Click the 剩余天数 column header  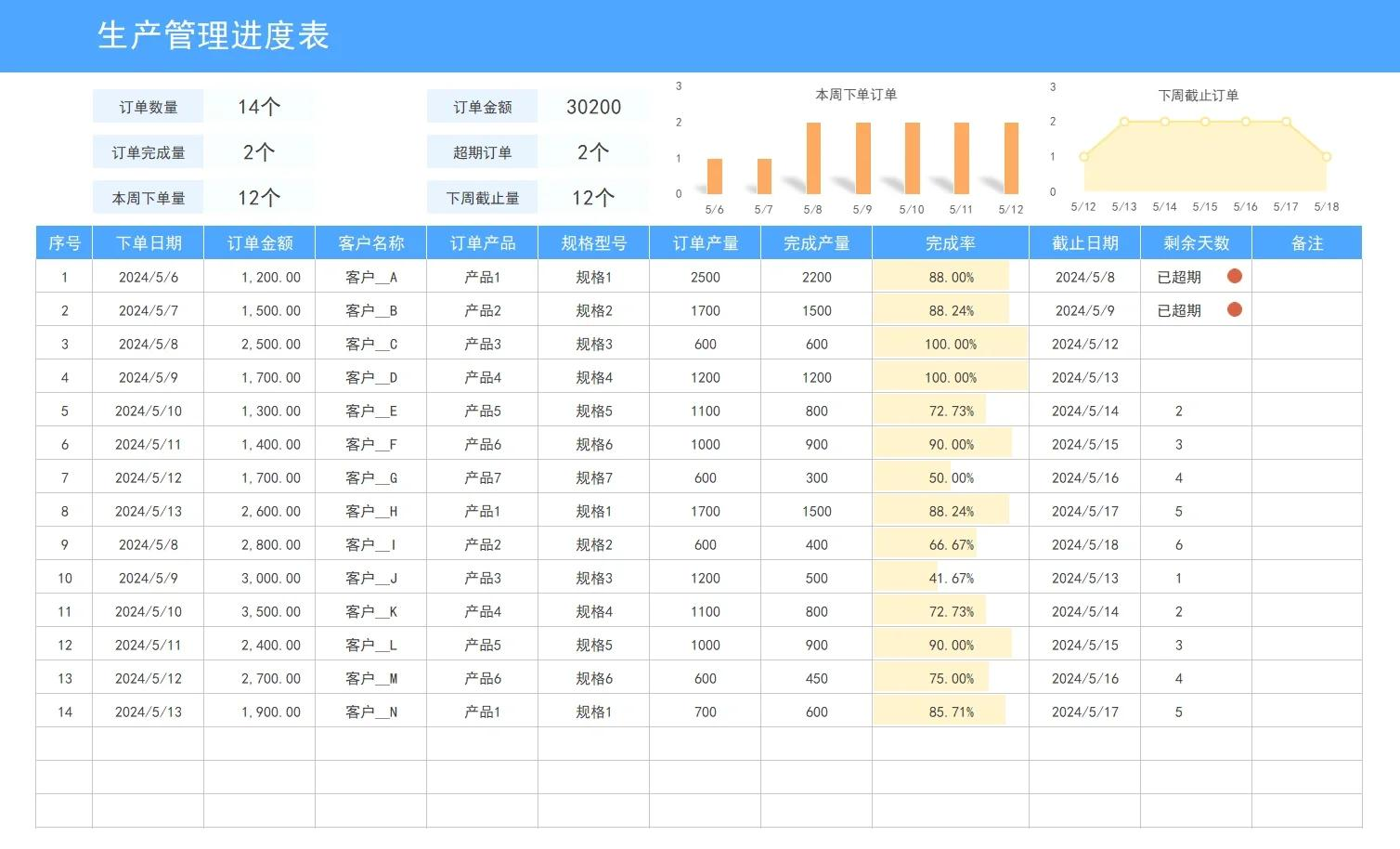click(1196, 243)
